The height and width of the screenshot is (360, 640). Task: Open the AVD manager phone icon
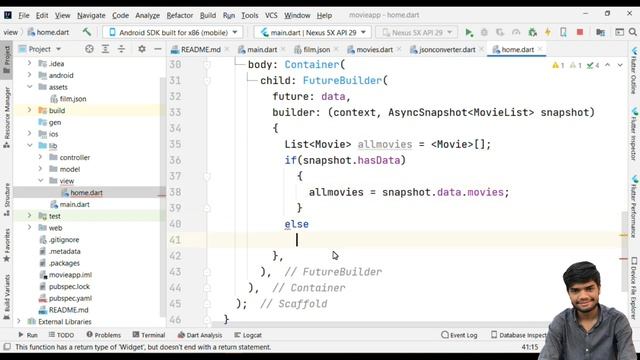tap(563, 32)
